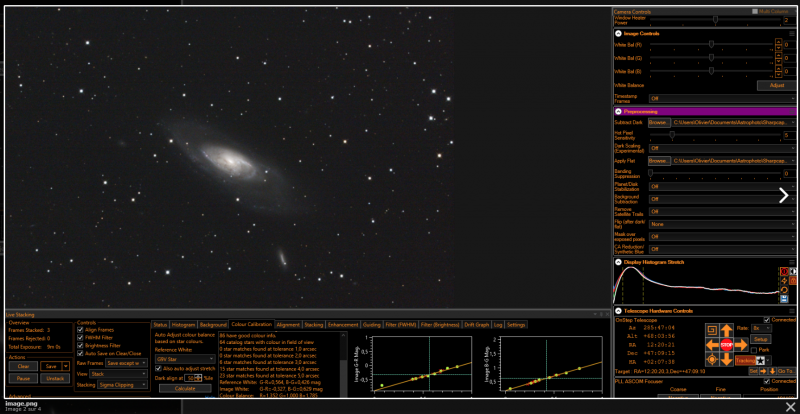Open the Histogram tab in Live Stacking

coord(183,325)
